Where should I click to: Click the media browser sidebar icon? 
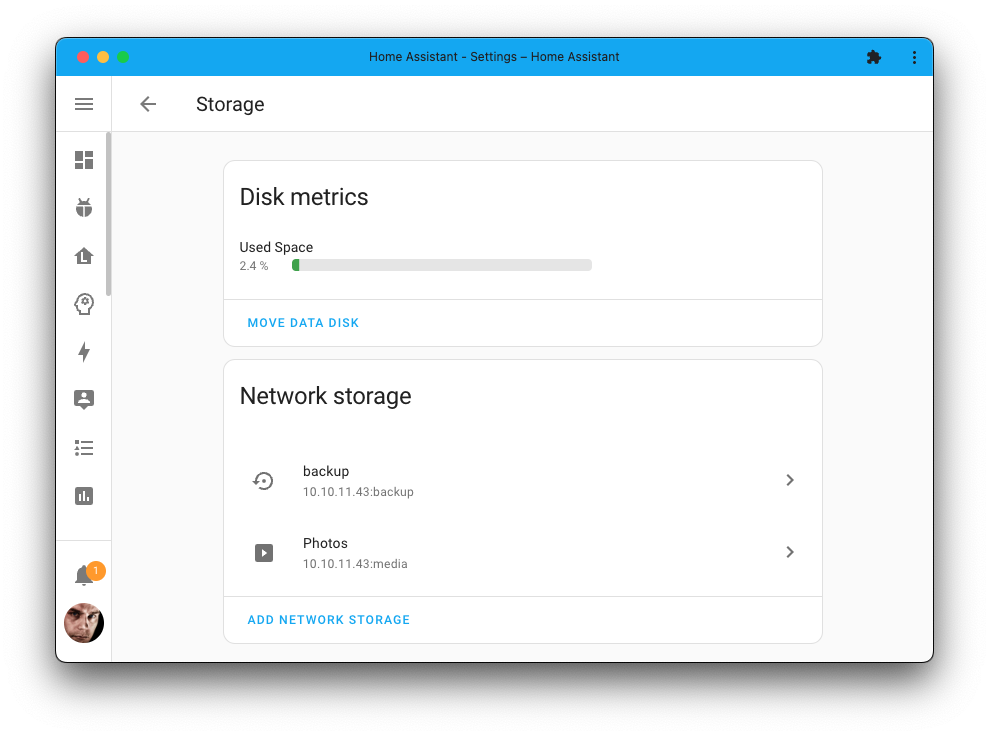click(x=84, y=400)
